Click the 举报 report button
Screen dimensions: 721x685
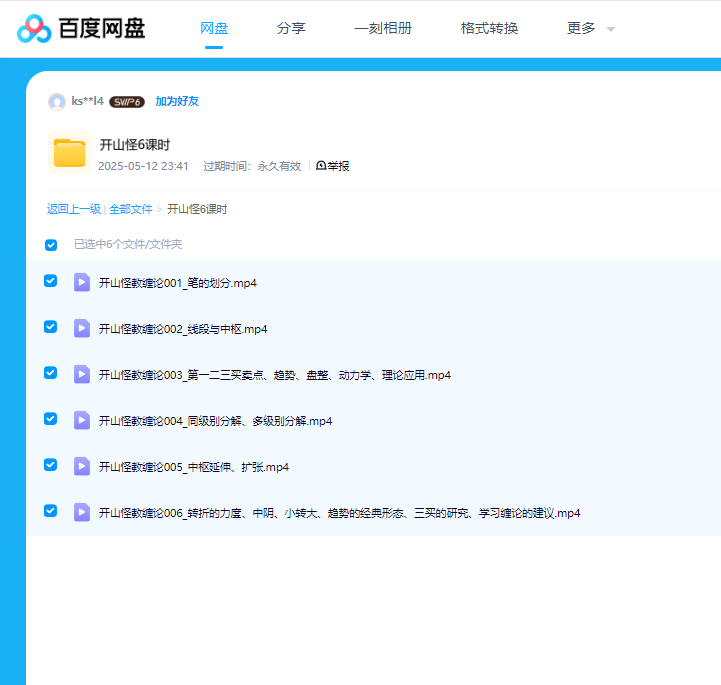point(333,166)
